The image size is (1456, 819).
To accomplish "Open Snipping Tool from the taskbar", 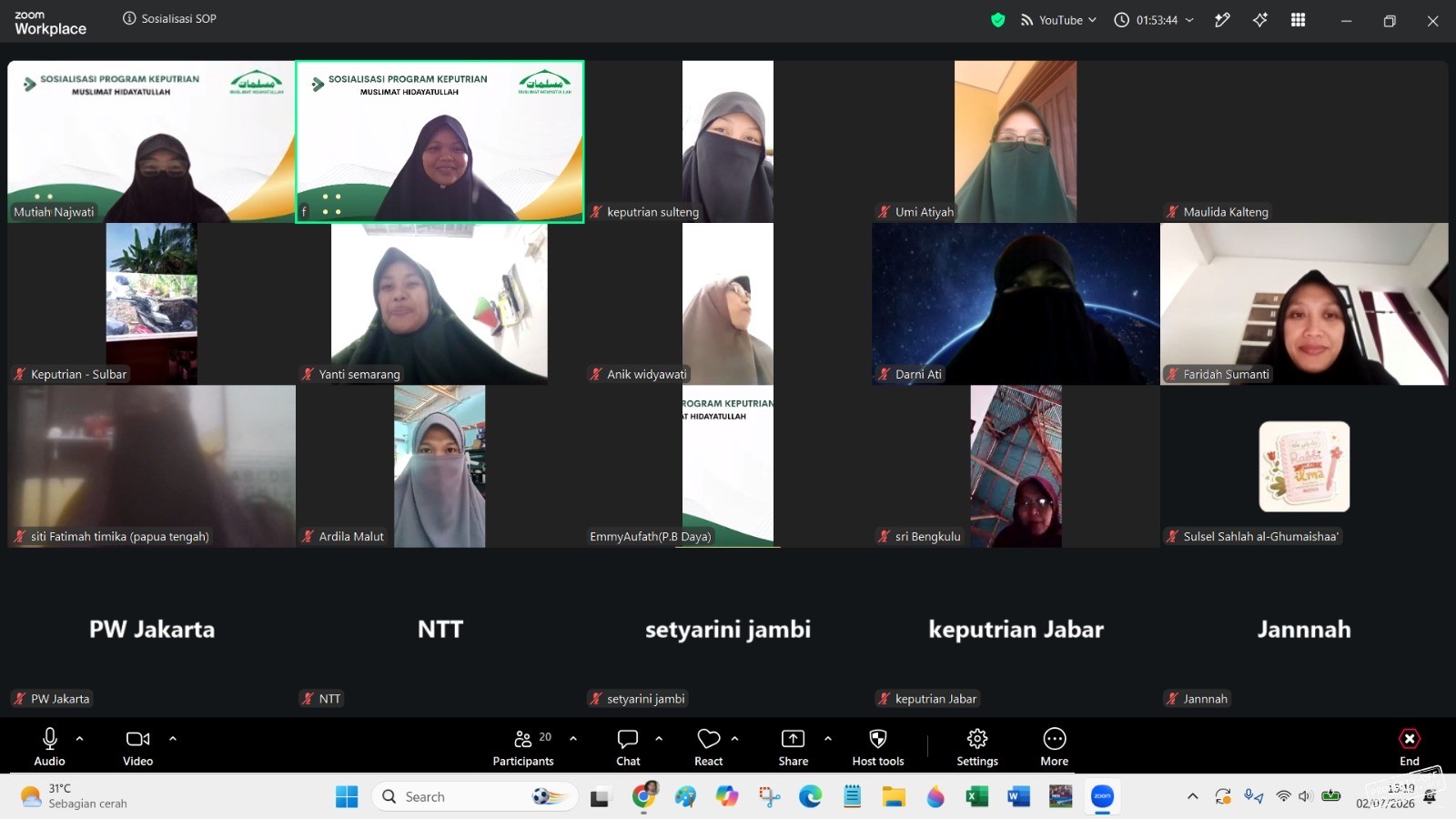I will (769, 796).
